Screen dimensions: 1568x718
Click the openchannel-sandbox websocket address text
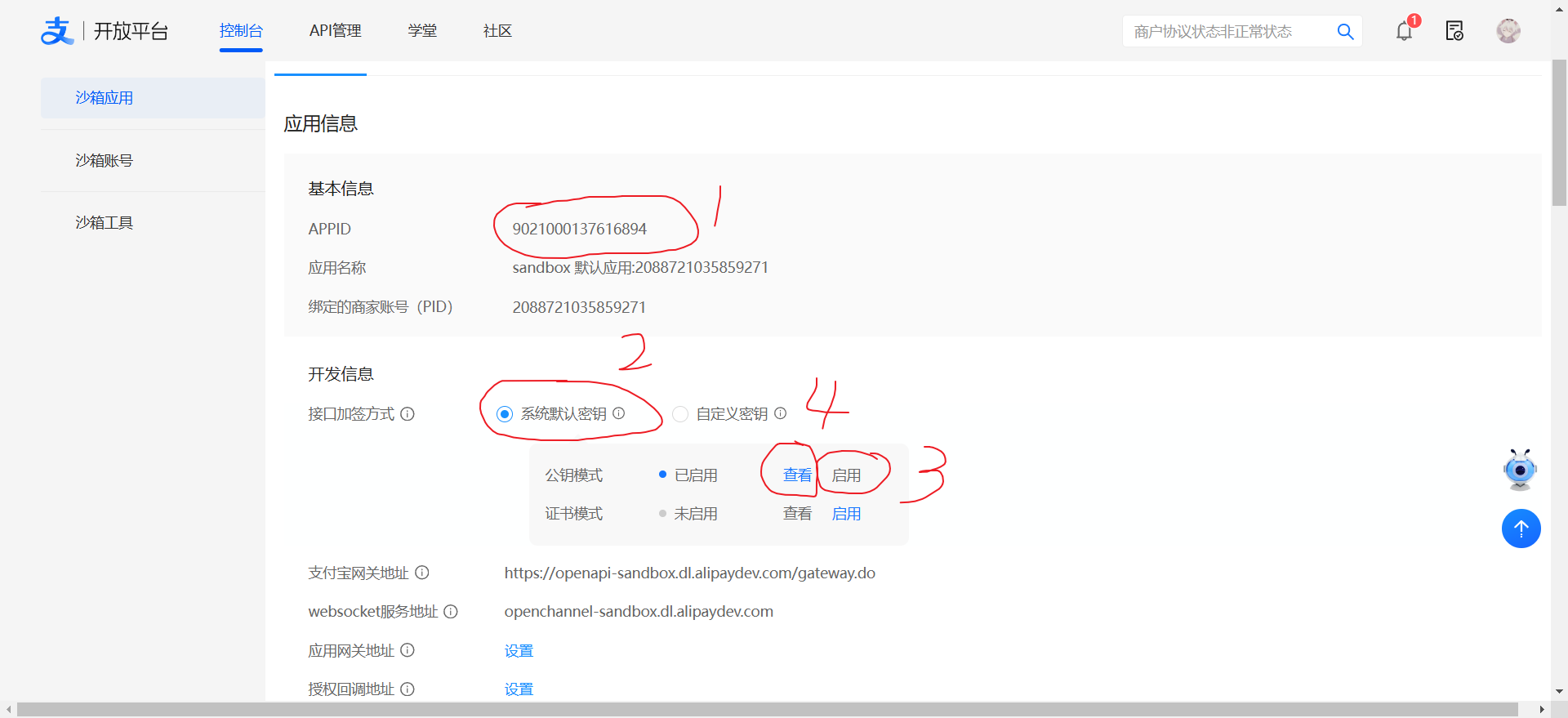(x=639, y=612)
